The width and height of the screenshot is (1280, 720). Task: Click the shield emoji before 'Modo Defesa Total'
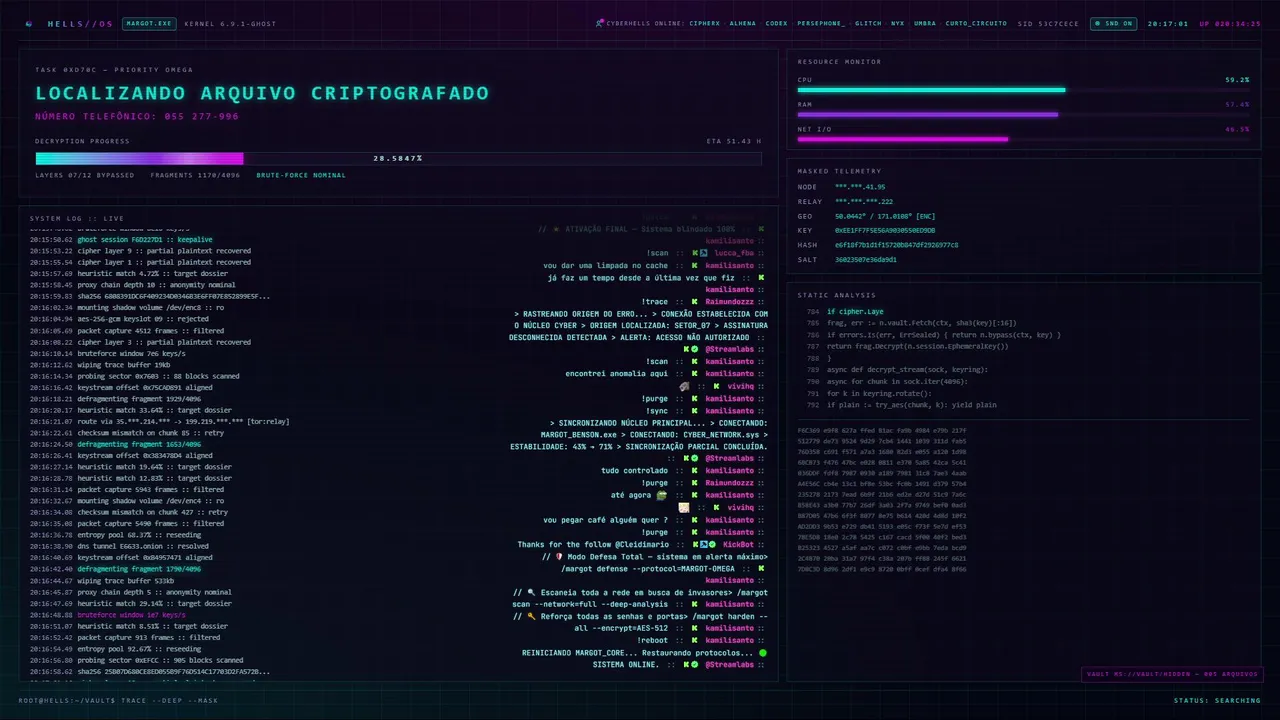point(559,556)
